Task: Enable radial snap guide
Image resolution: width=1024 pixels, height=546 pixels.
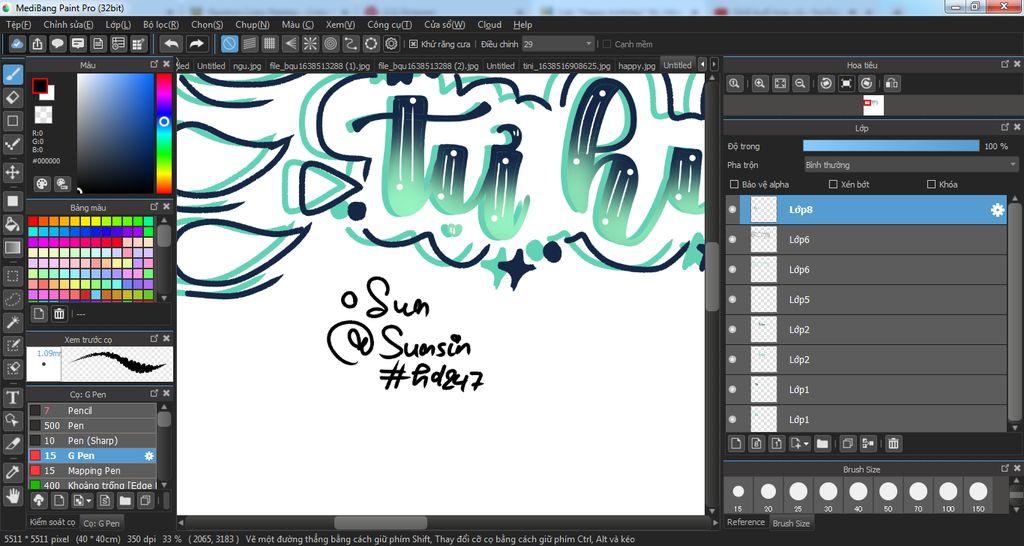Action: tap(310, 44)
